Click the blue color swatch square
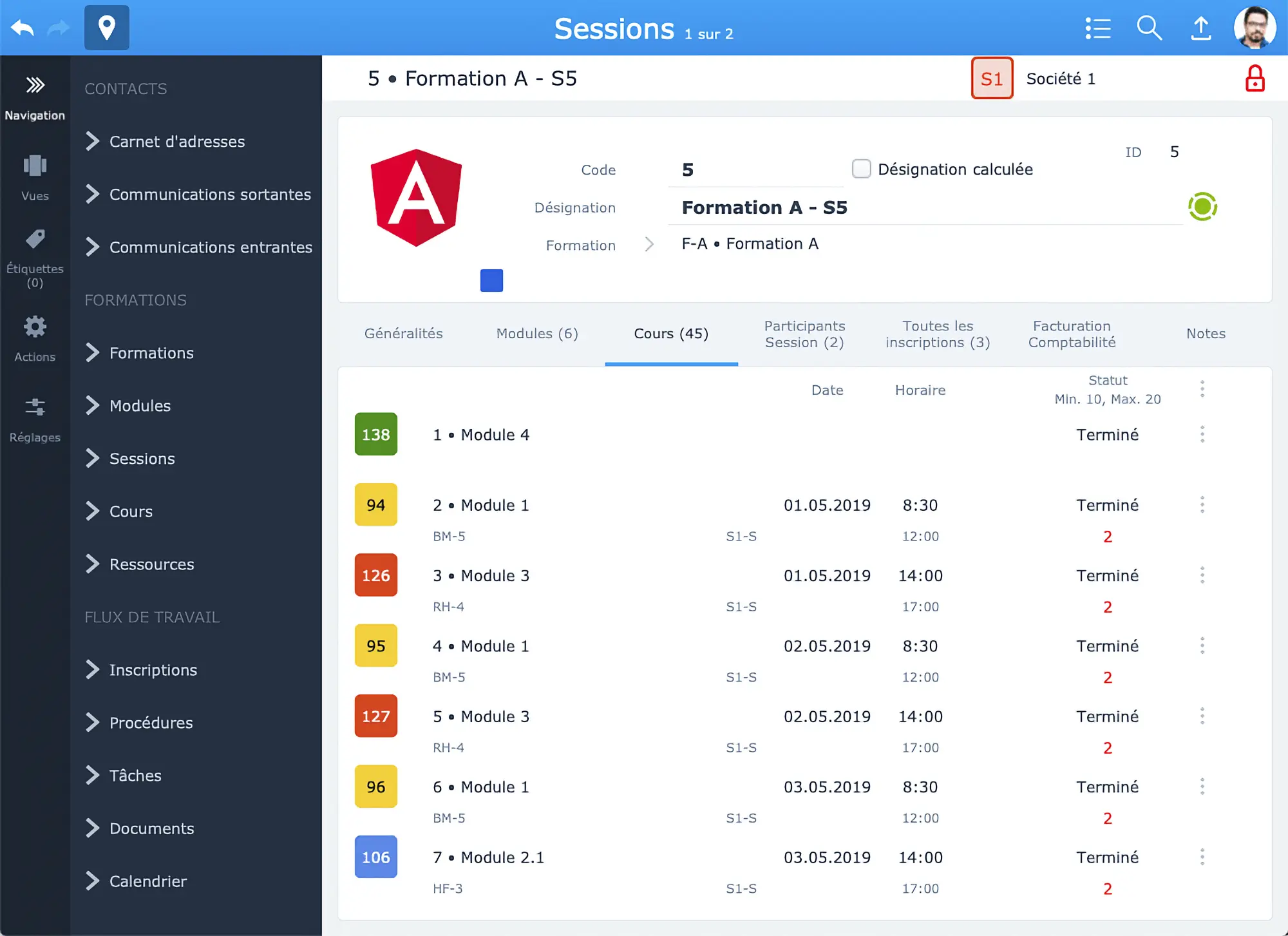The image size is (1288, 936). [491, 280]
